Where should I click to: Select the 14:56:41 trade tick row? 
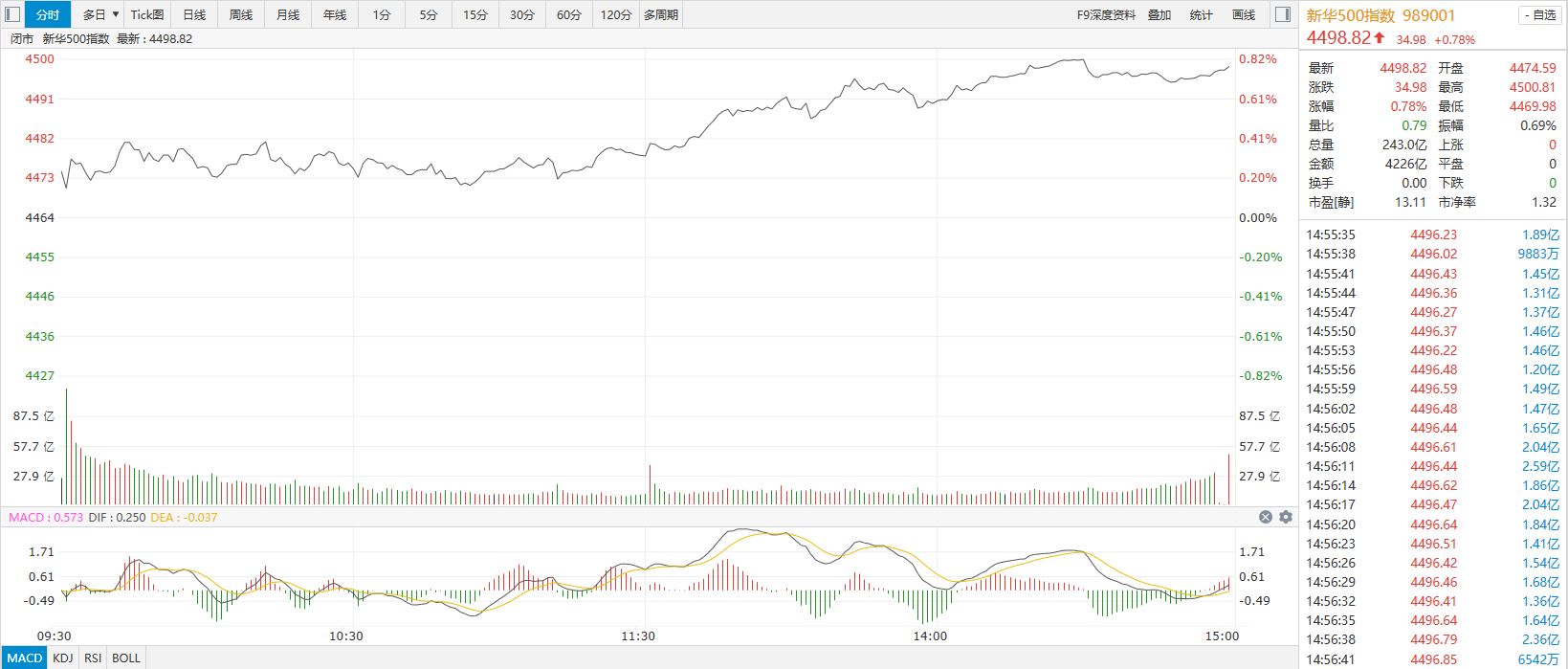click(x=1432, y=659)
